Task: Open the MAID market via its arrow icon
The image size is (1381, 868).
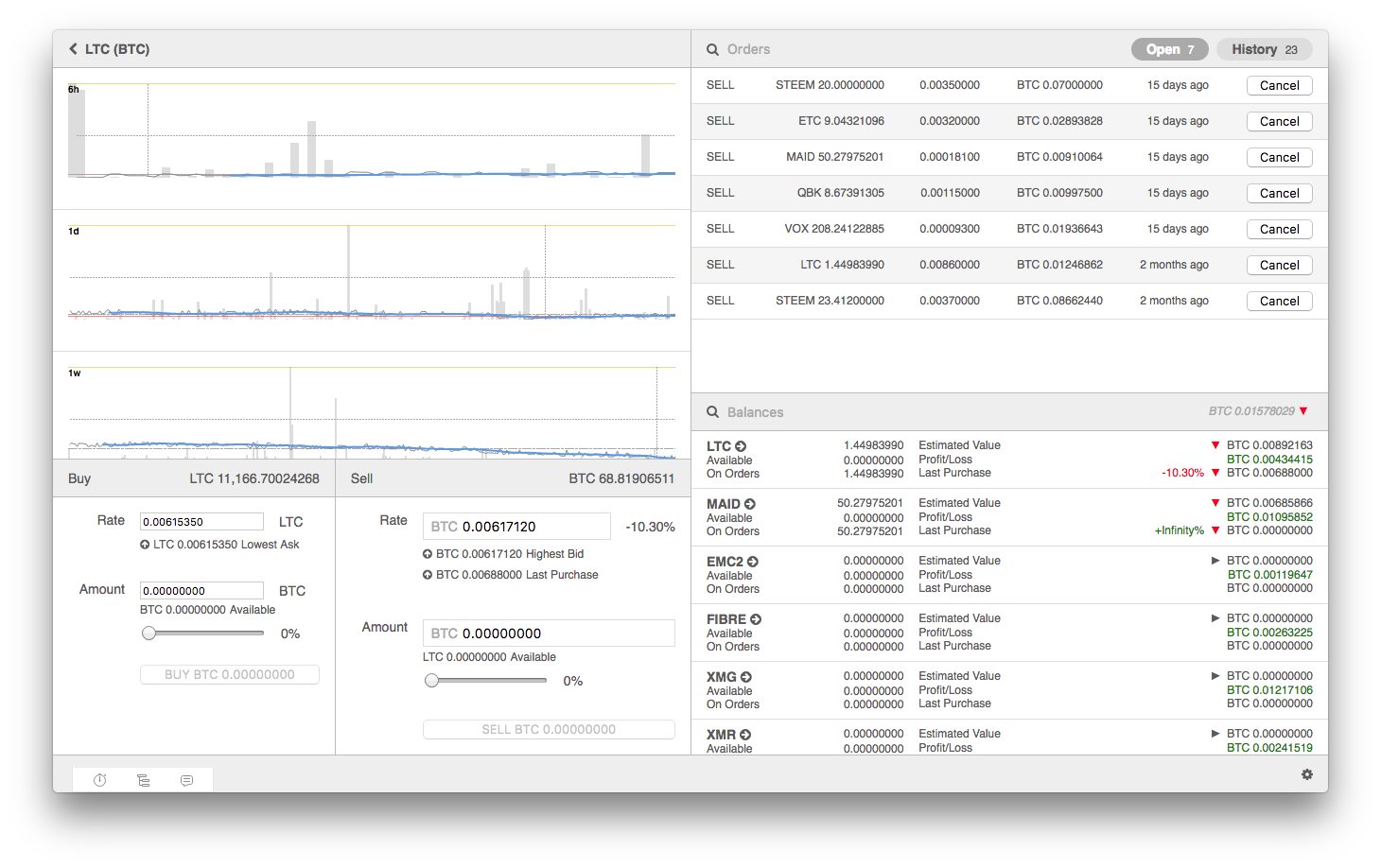Action: (x=750, y=504)
